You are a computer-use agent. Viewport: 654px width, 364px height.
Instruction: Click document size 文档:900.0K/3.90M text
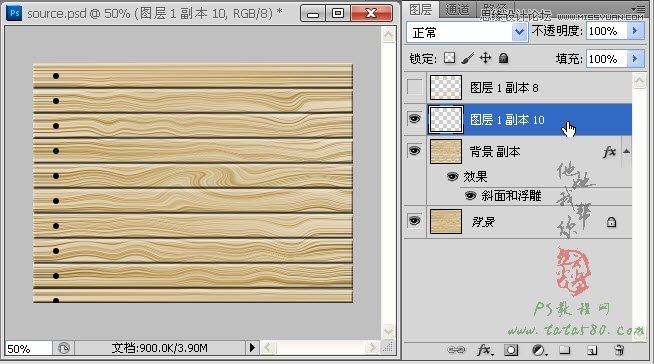pyautogui.click(x=159, y=348)
